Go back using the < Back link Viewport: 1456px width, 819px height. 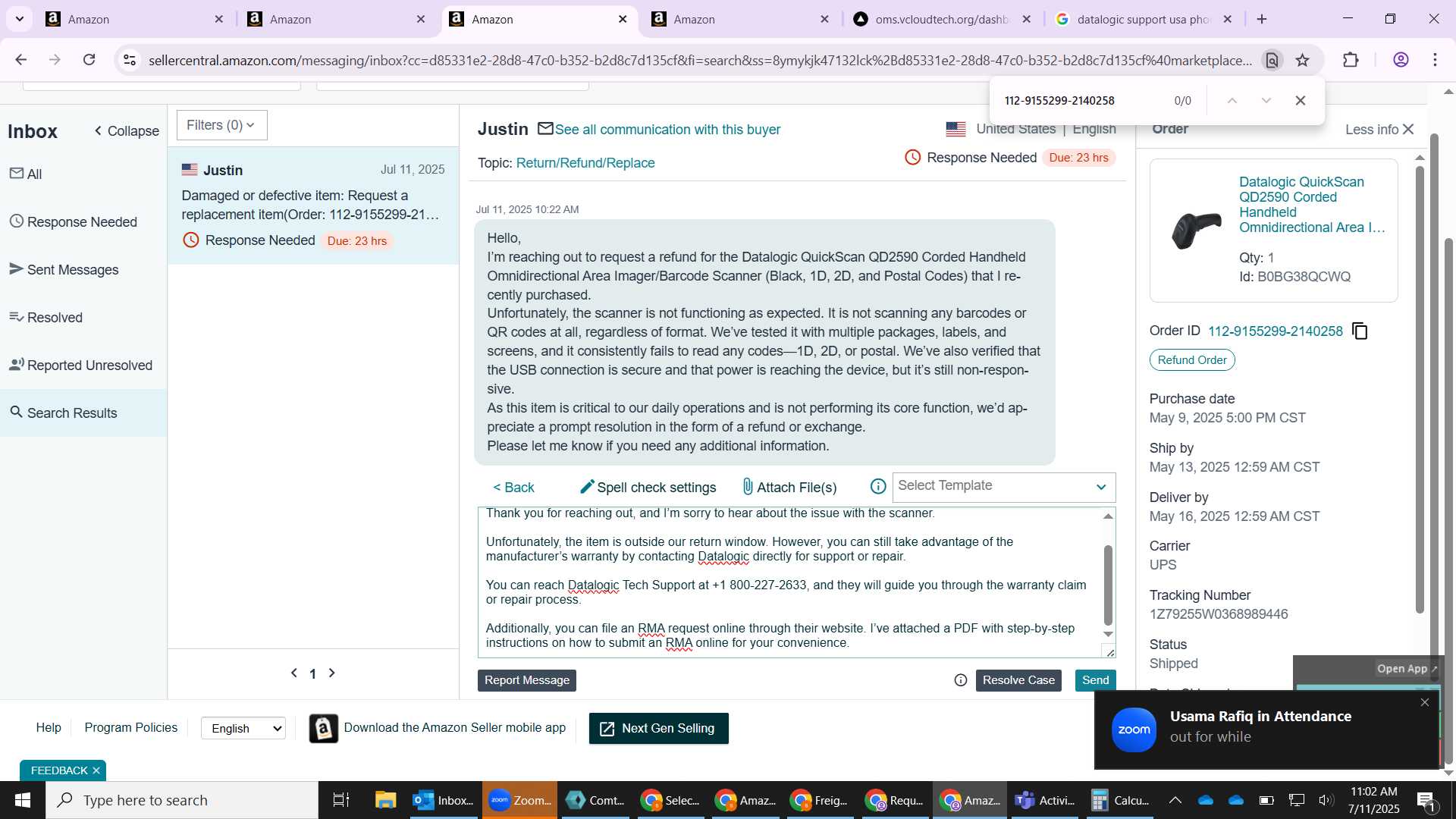[513, 488]
